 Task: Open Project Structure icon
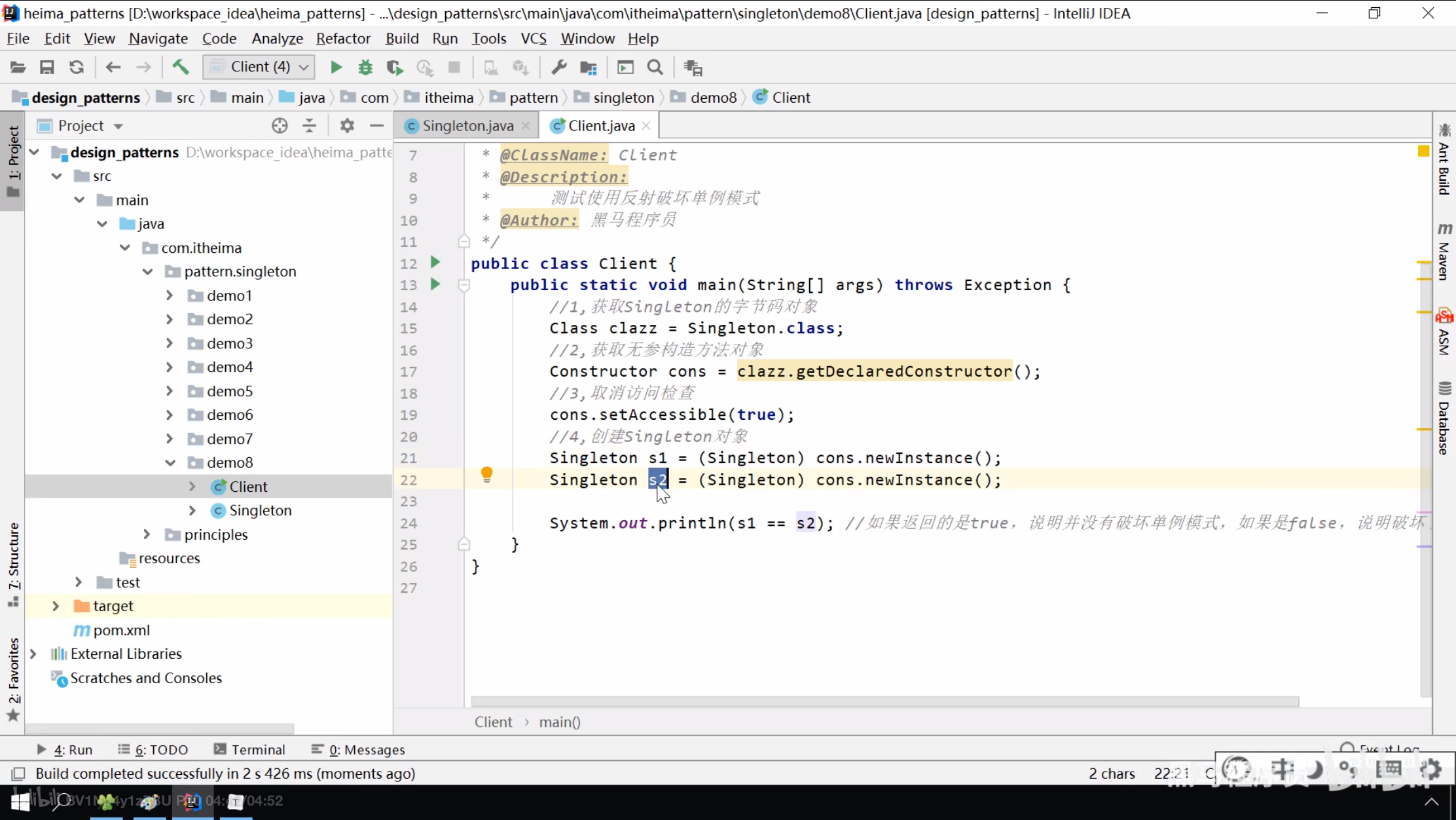pos(589,67)
